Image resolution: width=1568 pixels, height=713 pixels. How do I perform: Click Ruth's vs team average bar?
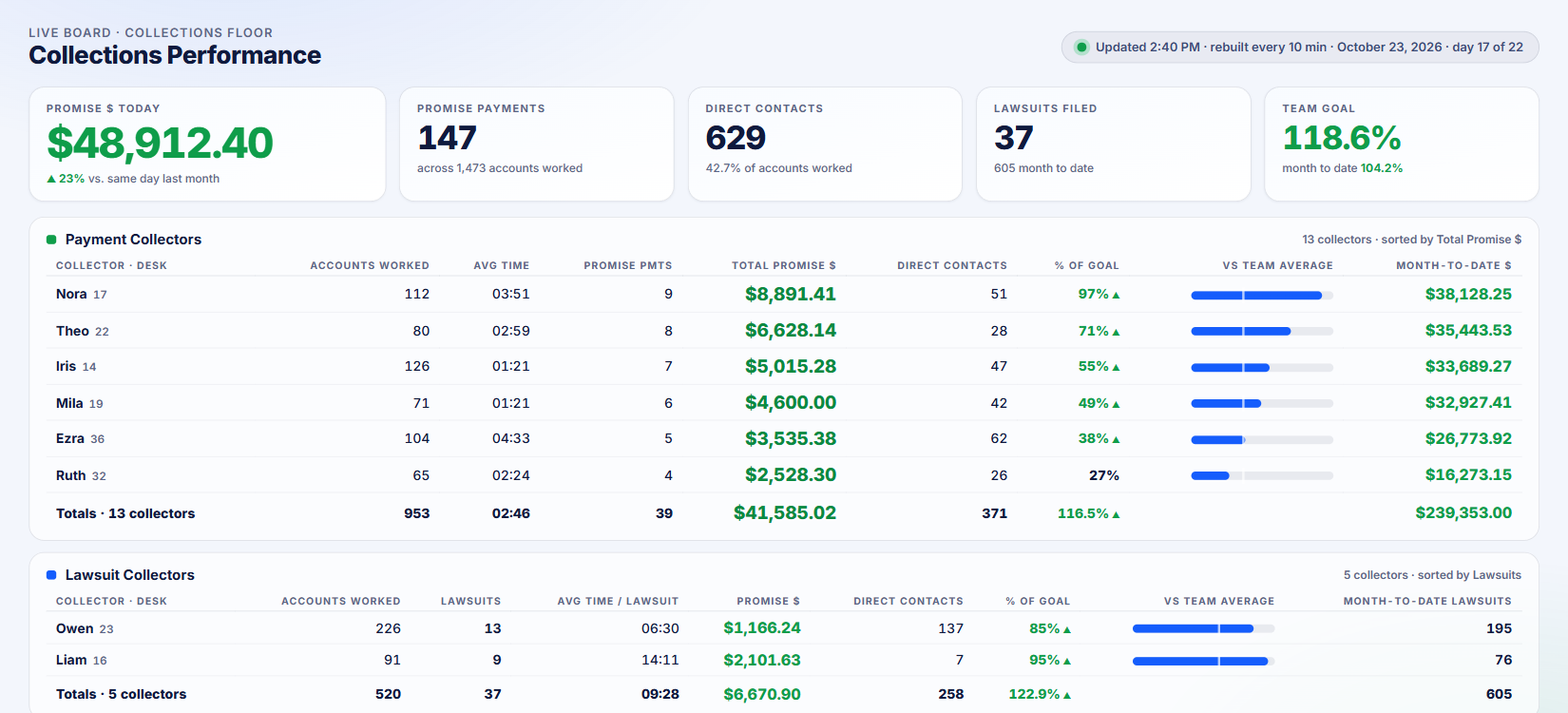(x=1262, y=475)
